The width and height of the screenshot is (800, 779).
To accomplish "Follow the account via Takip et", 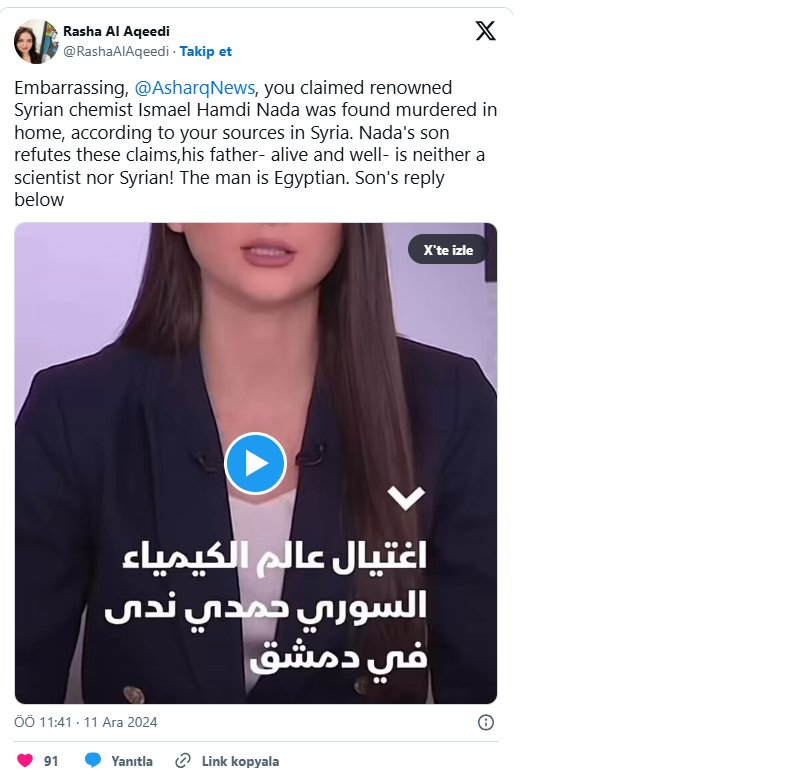I will coord(205,52).
